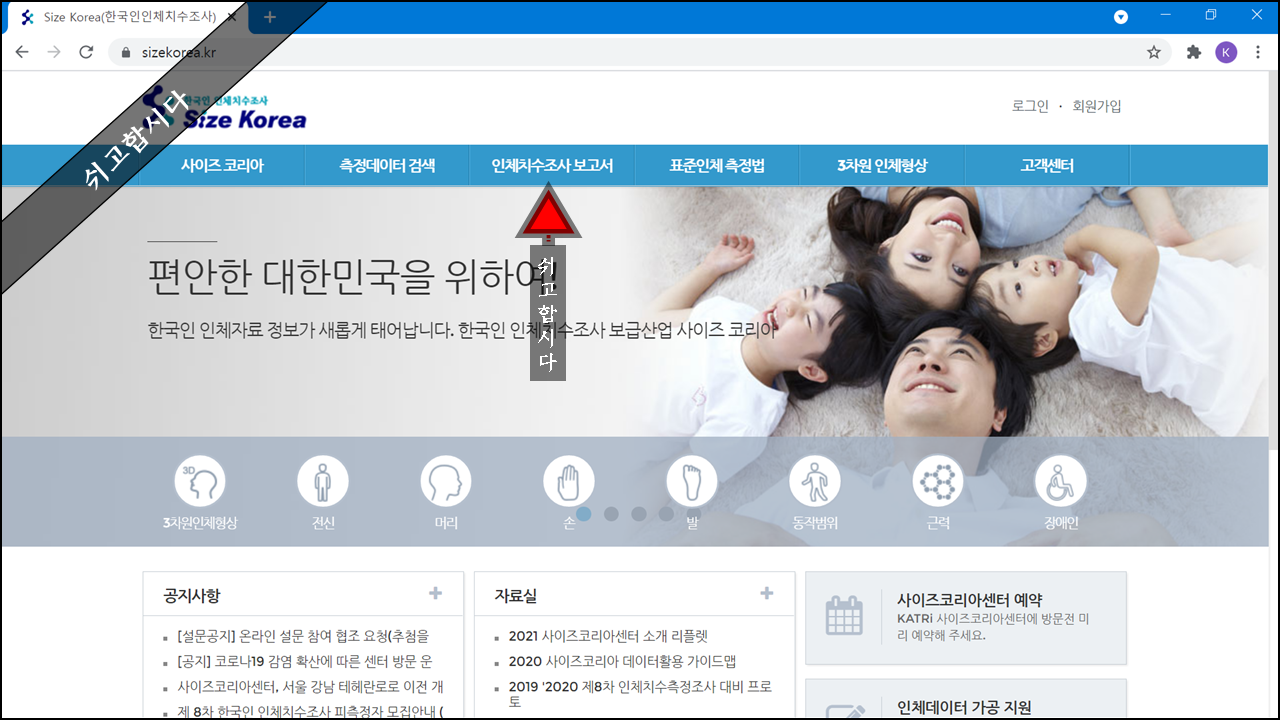Open the K profile avatar
The image size is (1280, 720).
(x=1226, y=52)
